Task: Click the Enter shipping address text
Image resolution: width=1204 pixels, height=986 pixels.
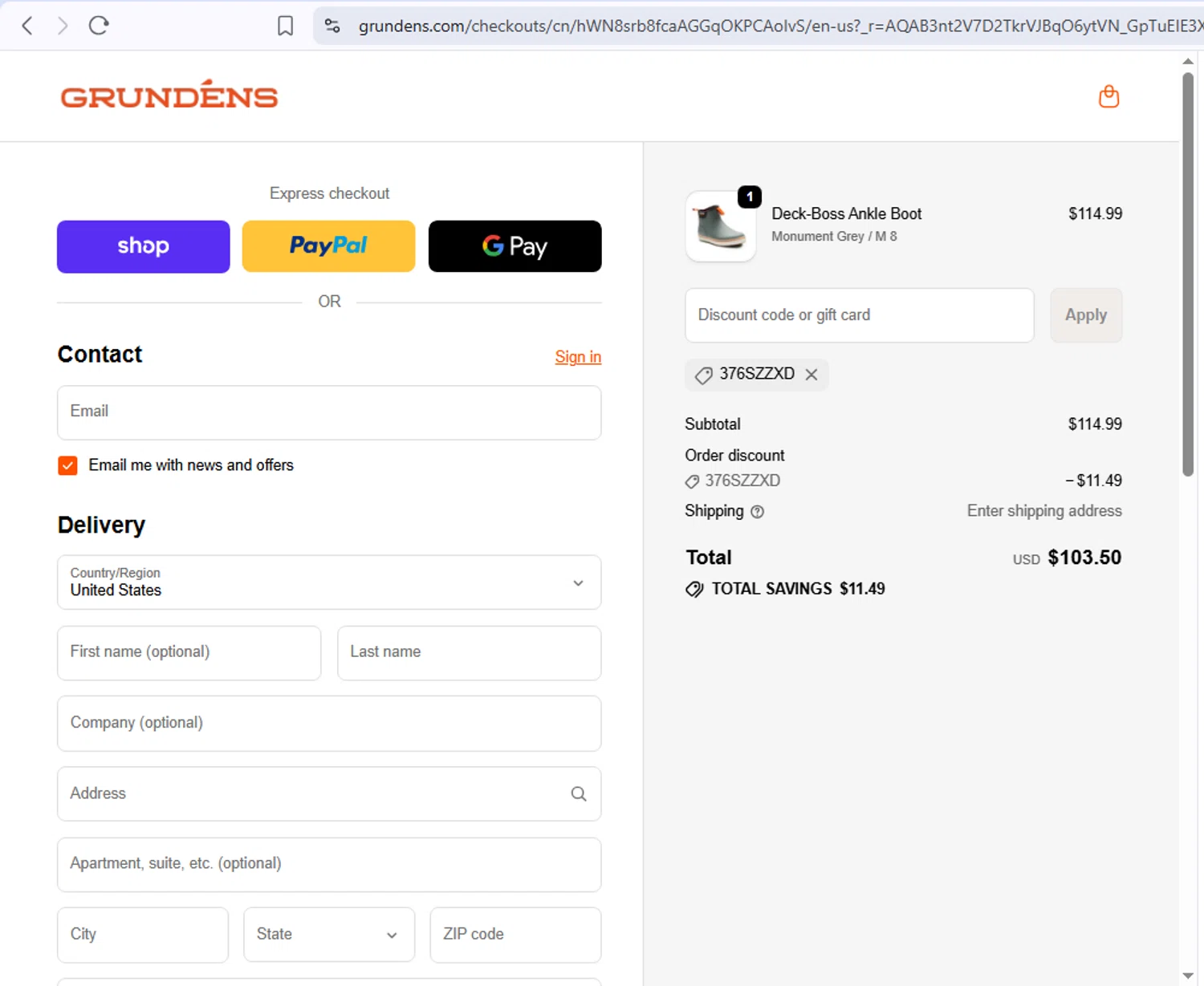Action: click(1044, 511)
